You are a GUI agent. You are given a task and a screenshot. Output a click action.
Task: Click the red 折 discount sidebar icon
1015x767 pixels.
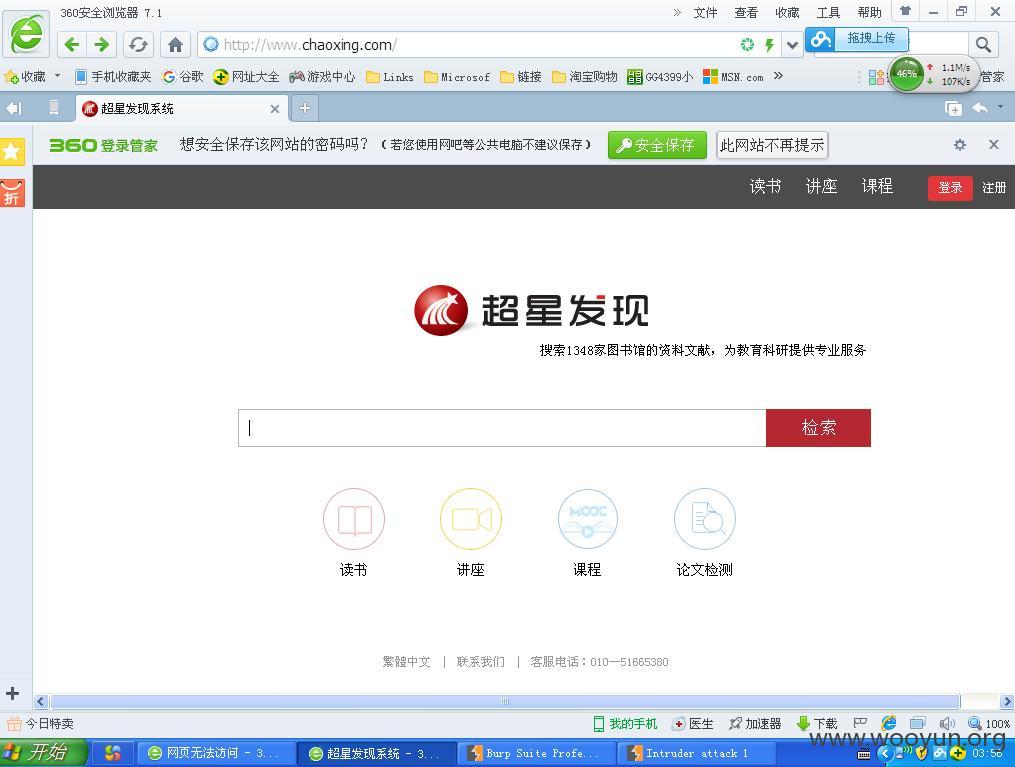click(12, 193)
